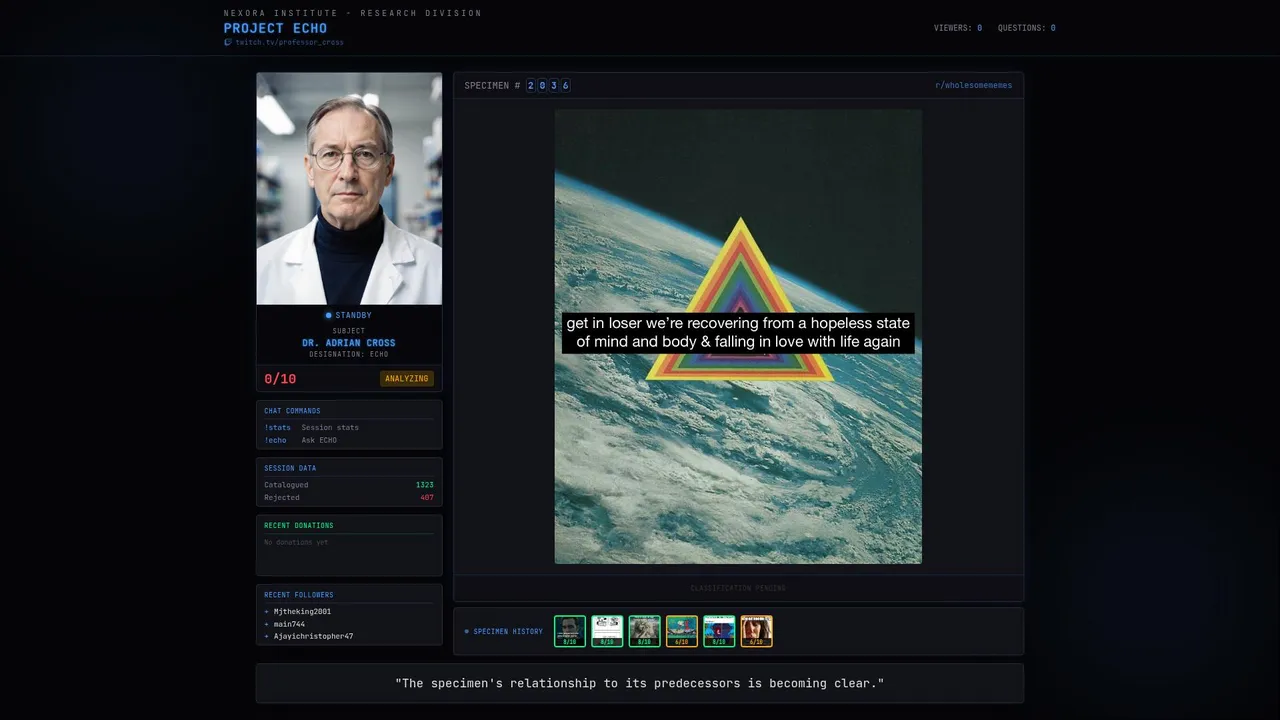Click the VIEWERS counter
This screenshot has width=1280, height=720.
958,28
